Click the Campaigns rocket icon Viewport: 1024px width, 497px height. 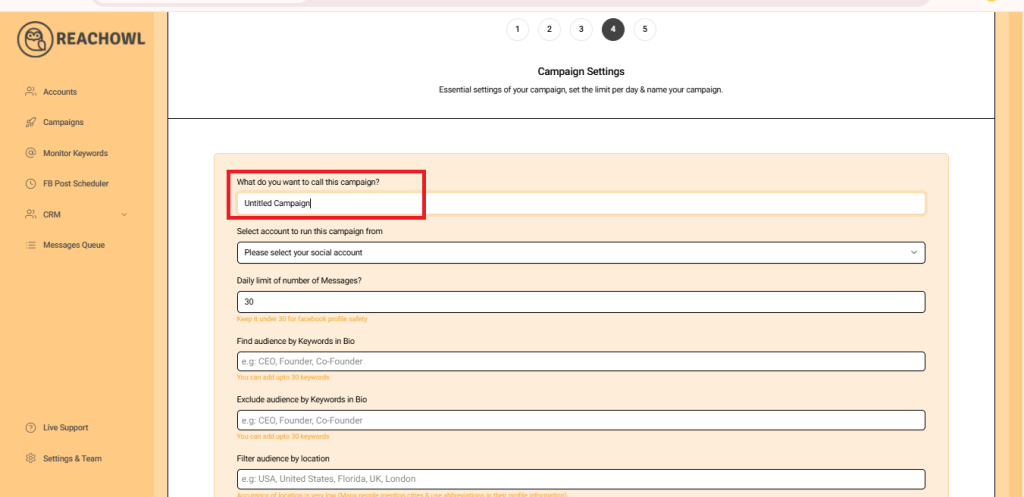pos(31,122)
